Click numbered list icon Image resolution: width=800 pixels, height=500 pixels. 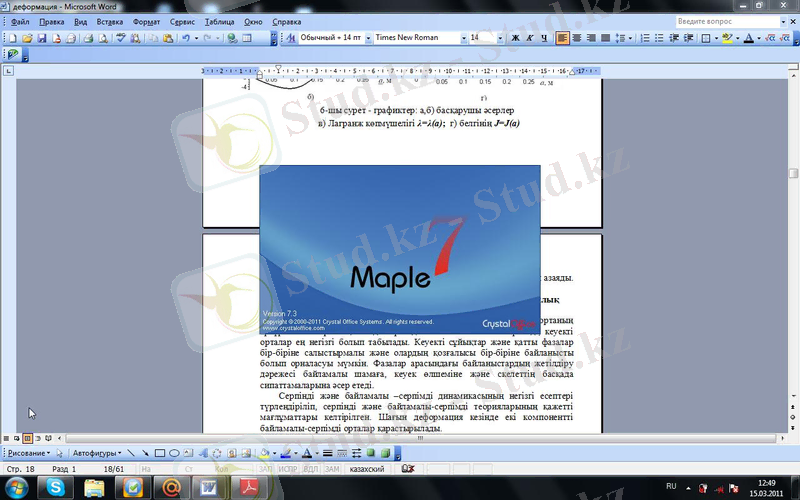[x=645, y=38]
